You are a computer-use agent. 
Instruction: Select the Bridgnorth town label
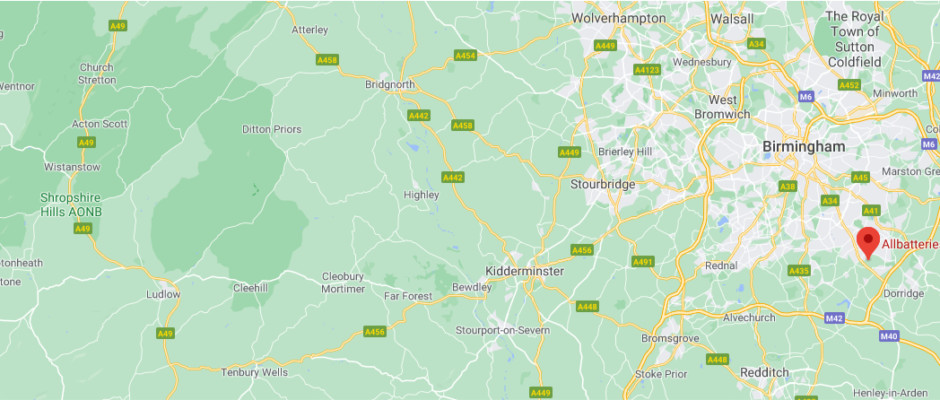pyautogui.click(x=390, y=85)
